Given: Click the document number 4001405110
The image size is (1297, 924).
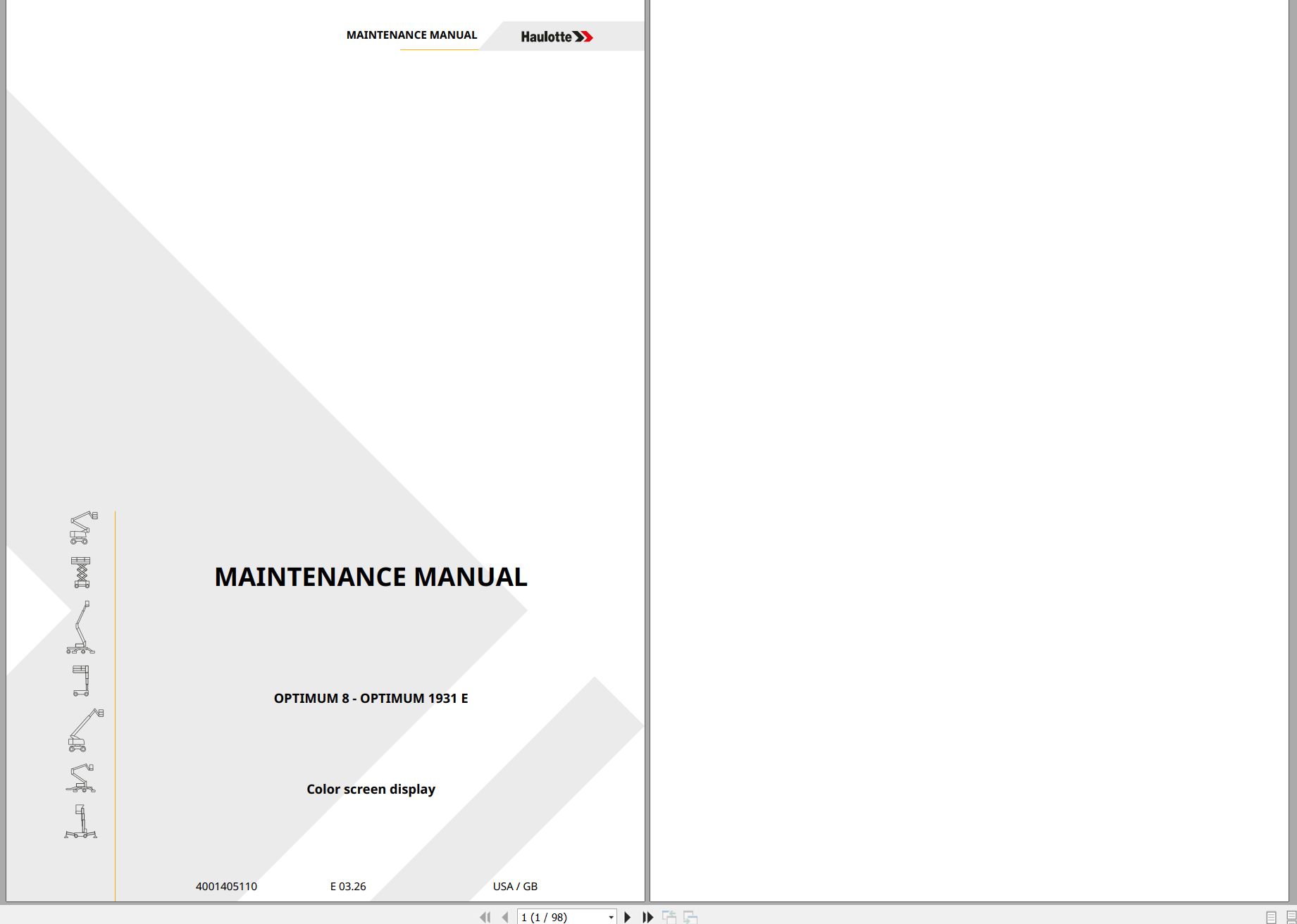Looking at the screenshot, I should click(x=226, y=887).
